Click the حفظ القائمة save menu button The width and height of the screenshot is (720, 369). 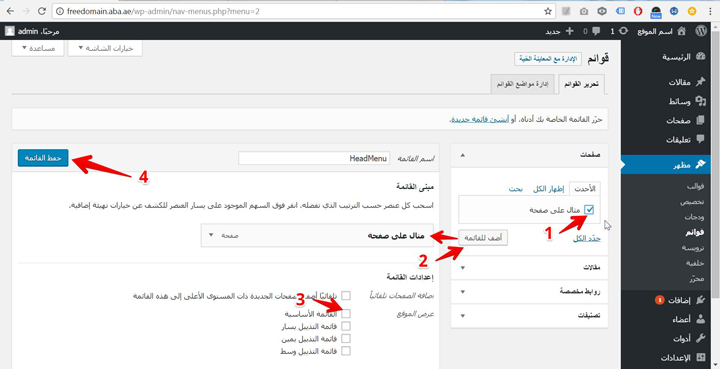tap(43, 158)
